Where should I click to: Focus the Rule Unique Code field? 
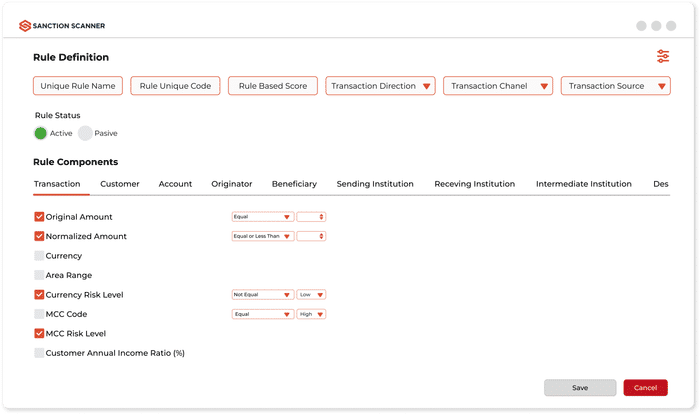175,86
